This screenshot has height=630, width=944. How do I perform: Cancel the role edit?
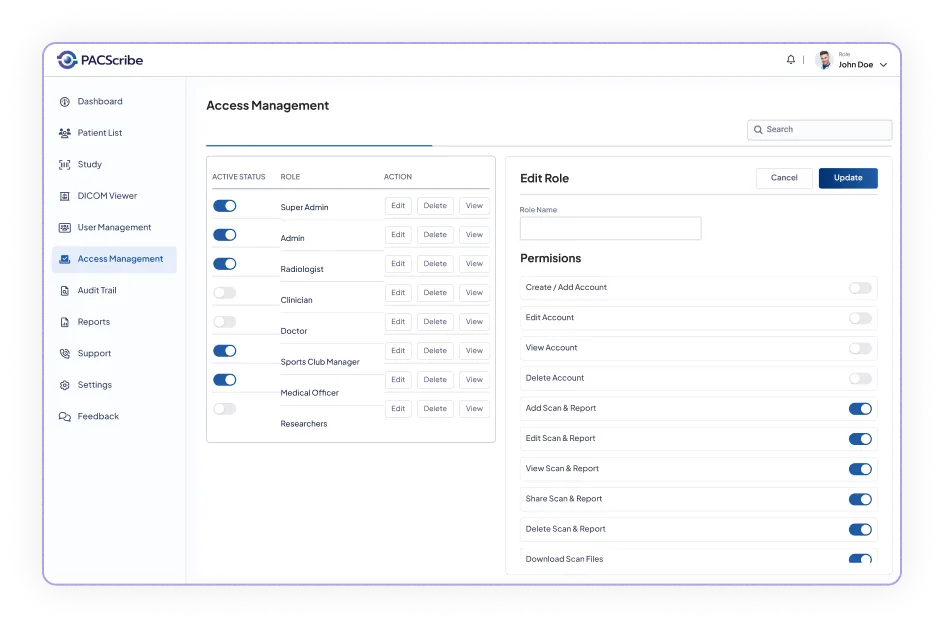[x=784, y=177]
